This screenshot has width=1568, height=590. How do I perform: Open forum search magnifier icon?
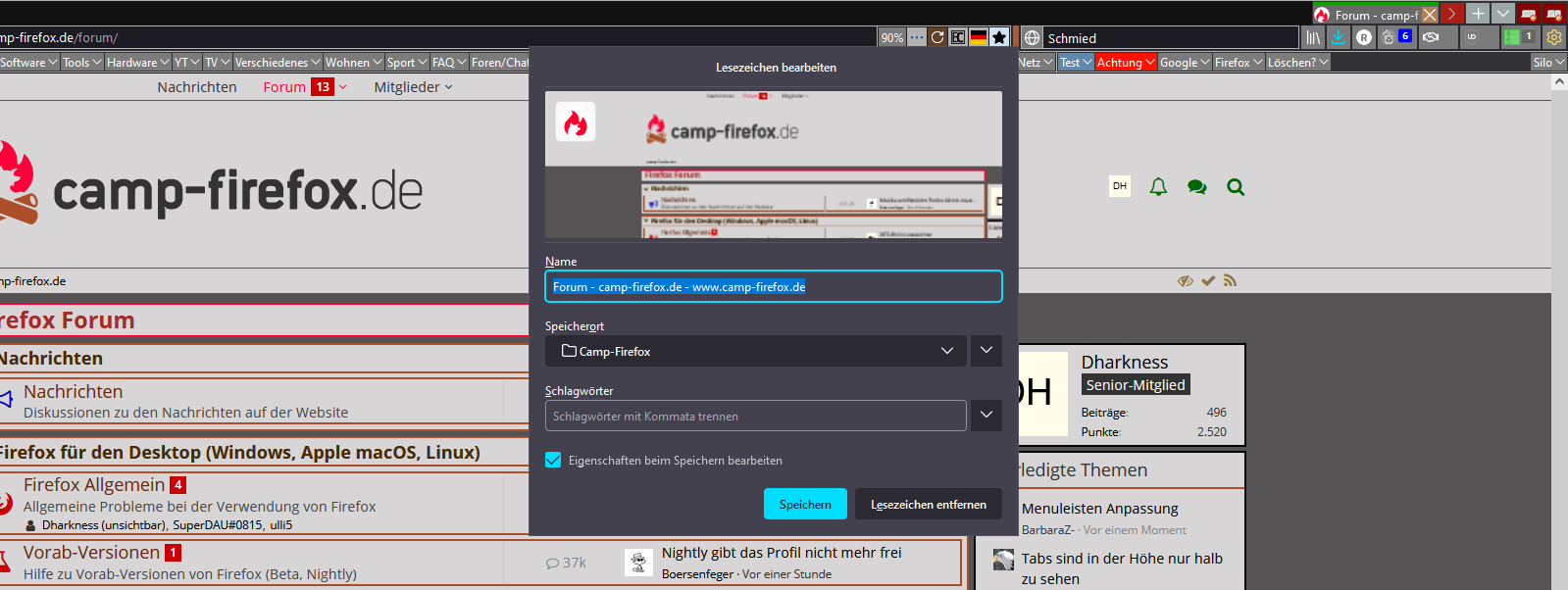(x=1236, y=186)
